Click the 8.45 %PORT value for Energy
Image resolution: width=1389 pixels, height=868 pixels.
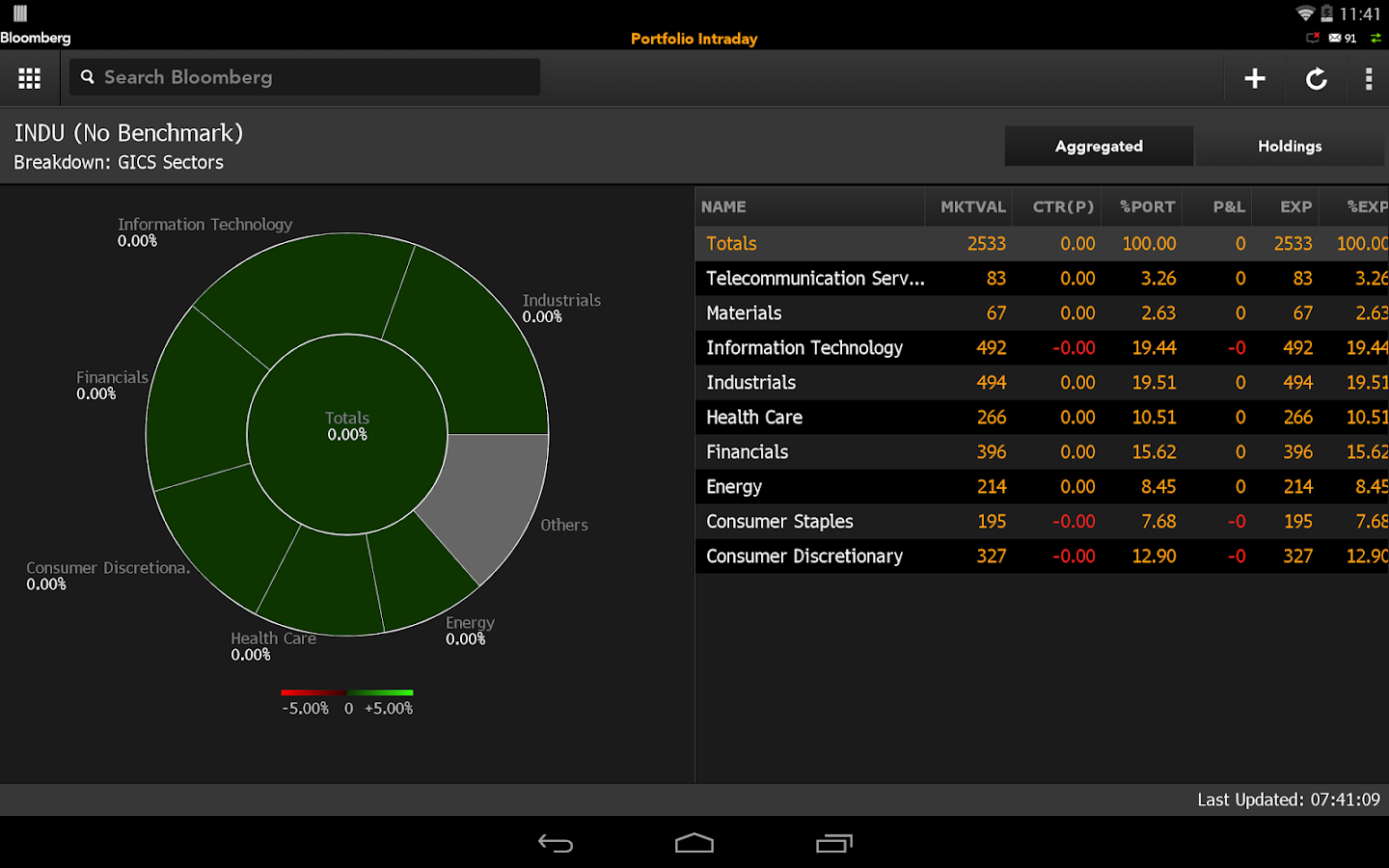[x=1158, y=487]
